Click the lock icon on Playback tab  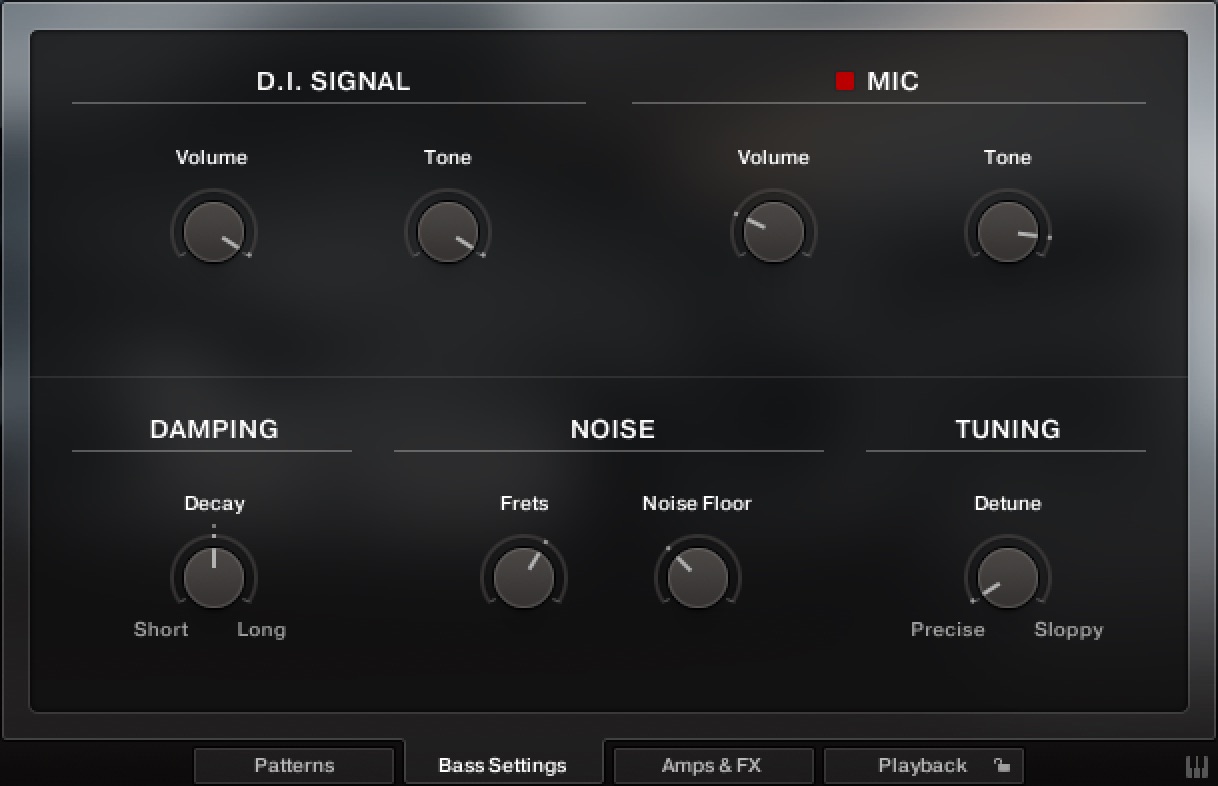1001,766
